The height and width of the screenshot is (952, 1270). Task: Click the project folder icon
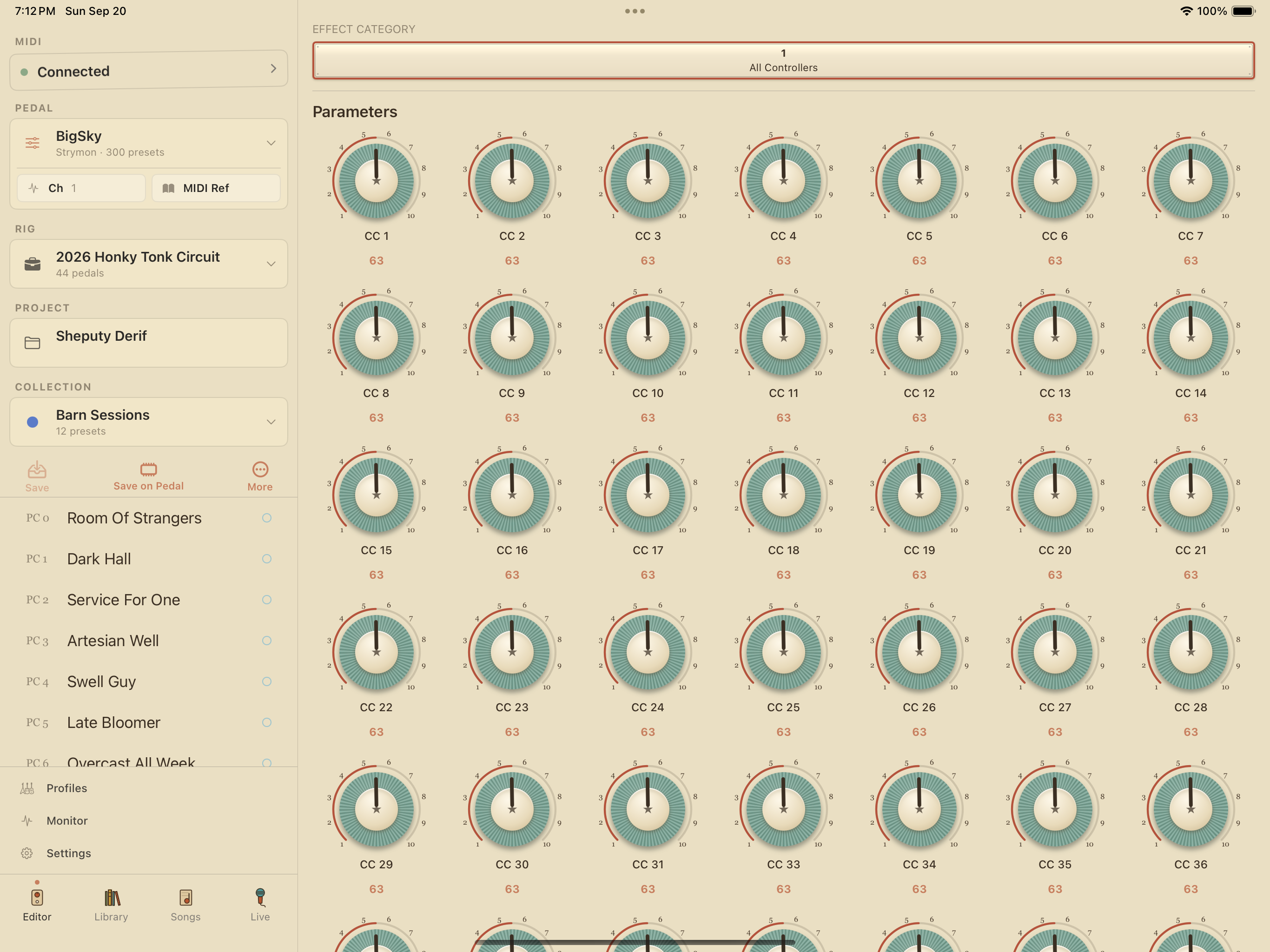click(x=33, y=343)
